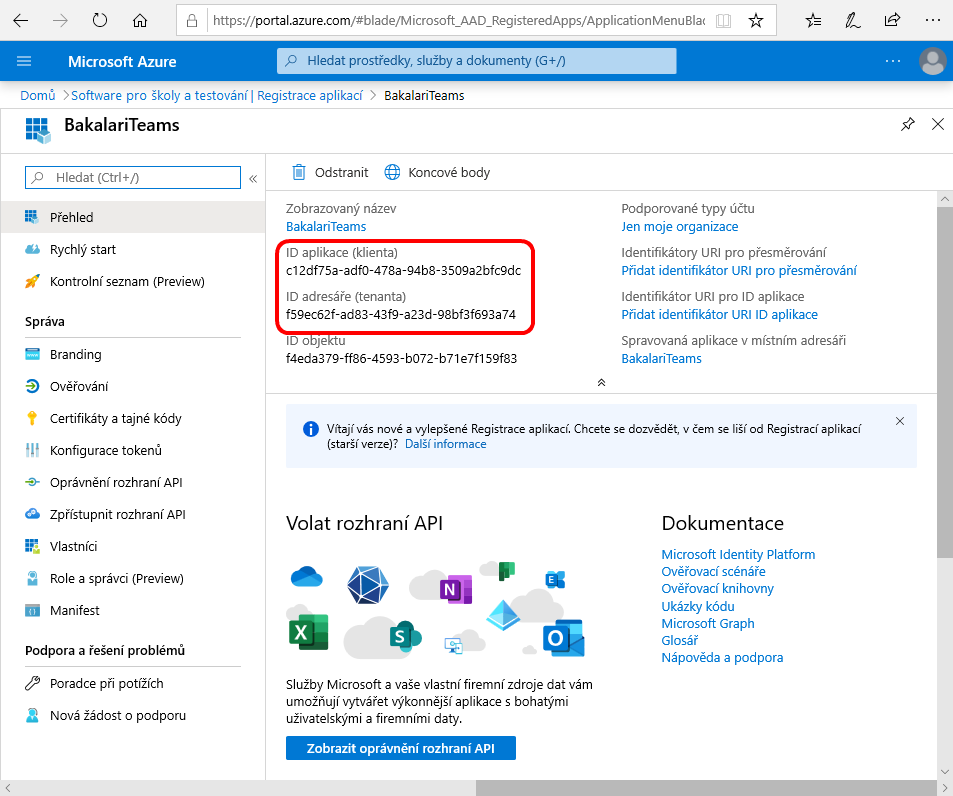Dismiss the welcome information banner
The height and width of the screenshot is (796, 953).
click(x=900, y=421)
